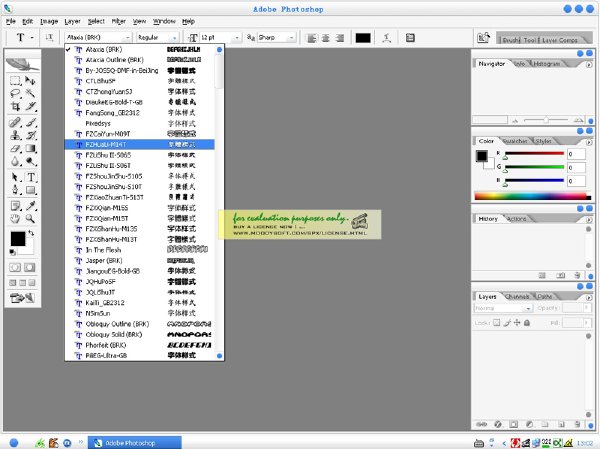Select the Brush tool
The image size is (600, 449).
(x=30, y=122)
